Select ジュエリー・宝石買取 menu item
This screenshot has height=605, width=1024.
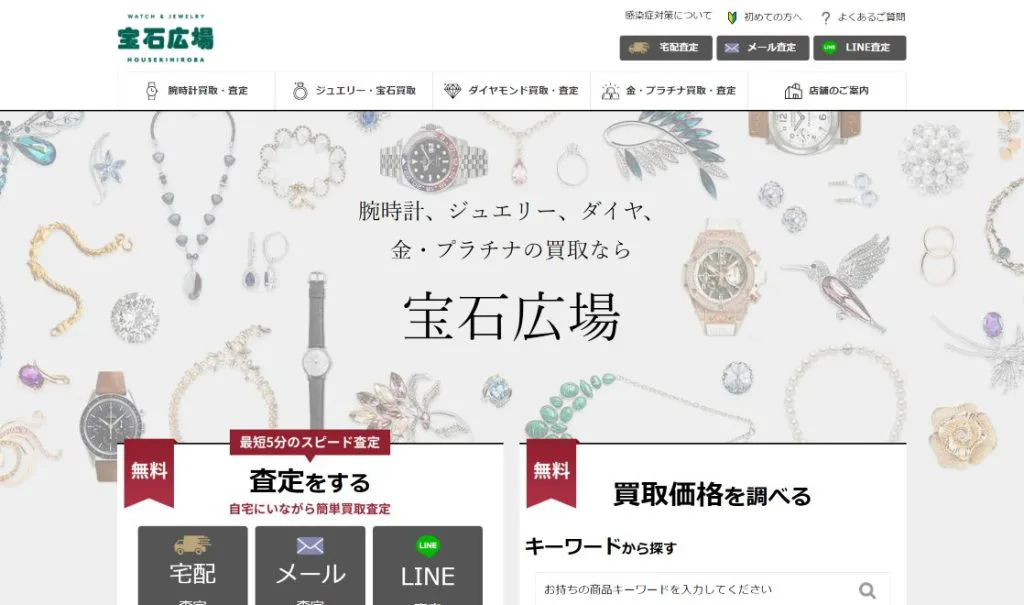tap(354, 91)
